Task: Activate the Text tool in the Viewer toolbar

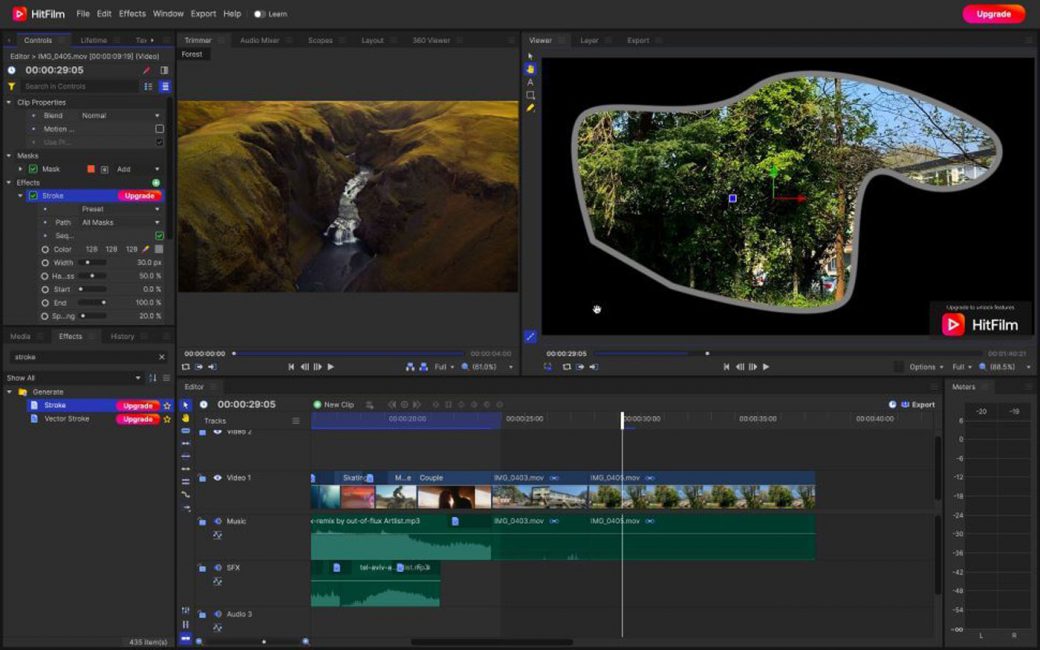Action: click(x=530, y=83)
